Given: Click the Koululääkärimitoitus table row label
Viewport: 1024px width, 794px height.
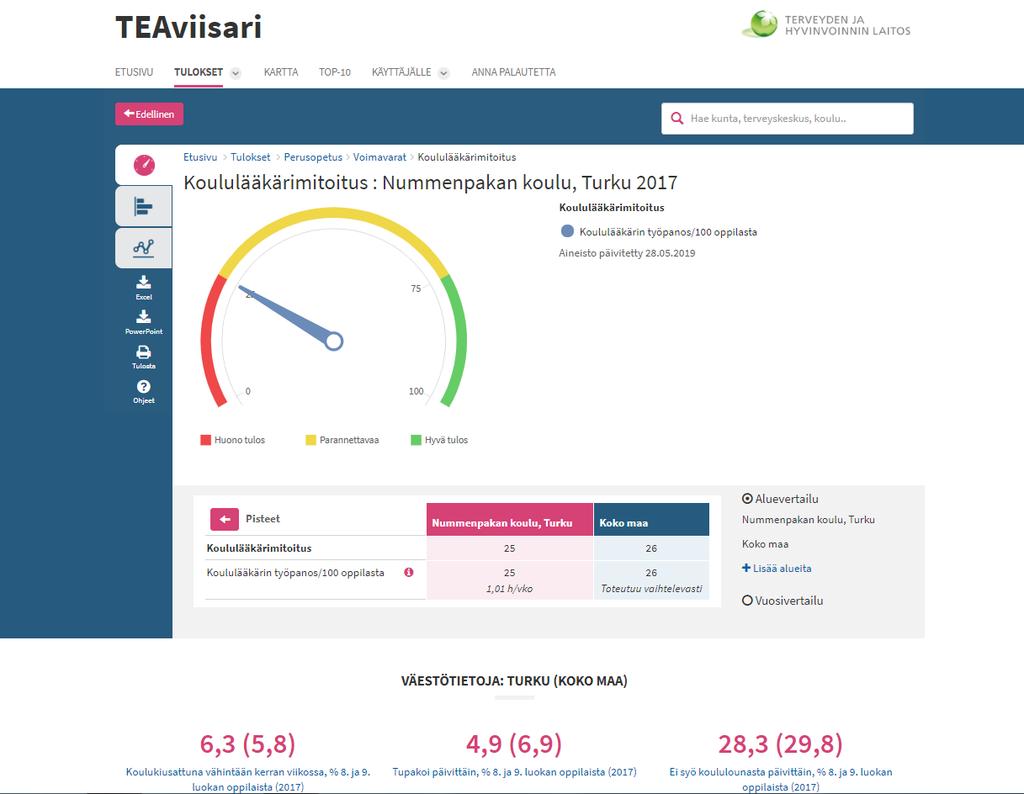Looking at the screenshot, I should click(259, 548).
